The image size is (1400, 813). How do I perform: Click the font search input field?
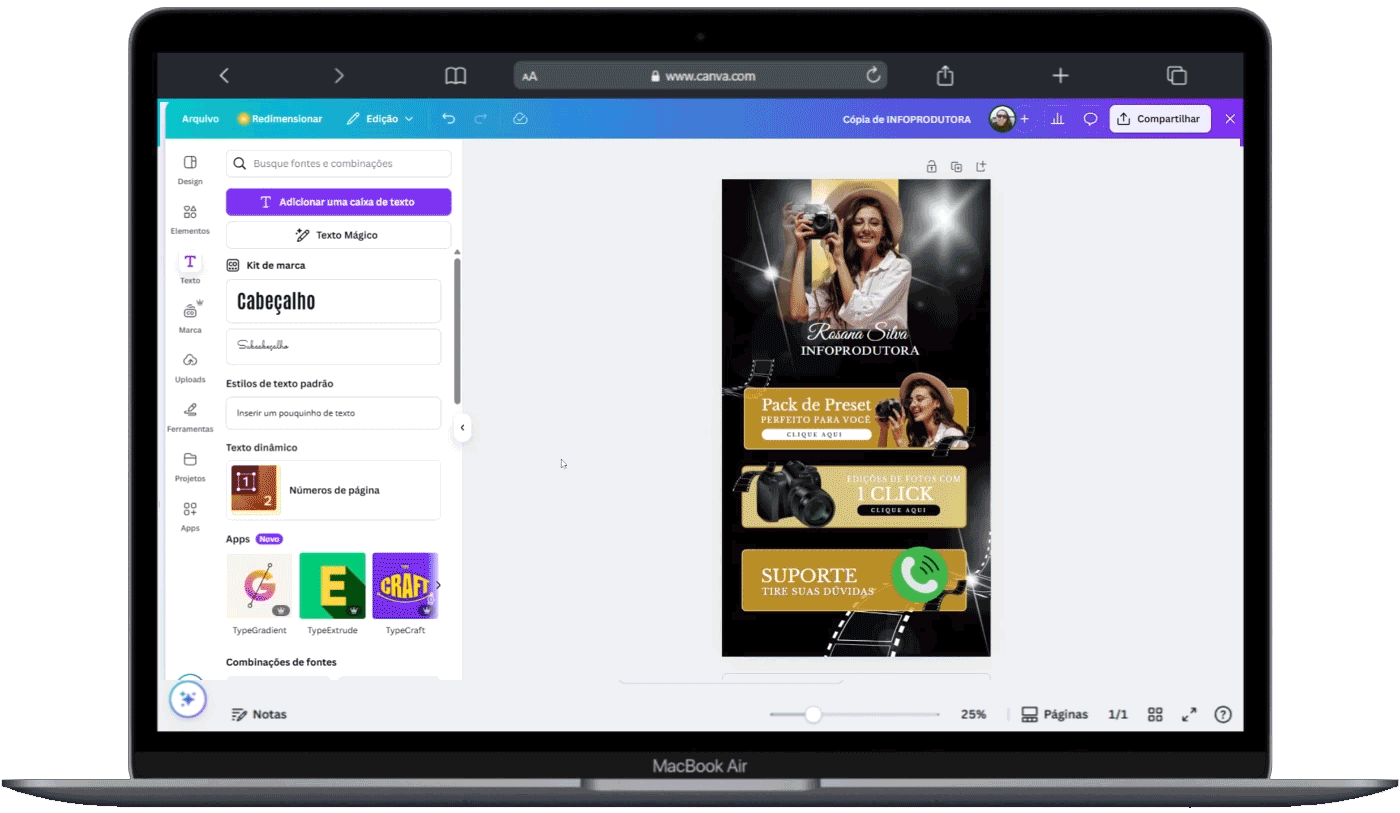click(340, 164)
